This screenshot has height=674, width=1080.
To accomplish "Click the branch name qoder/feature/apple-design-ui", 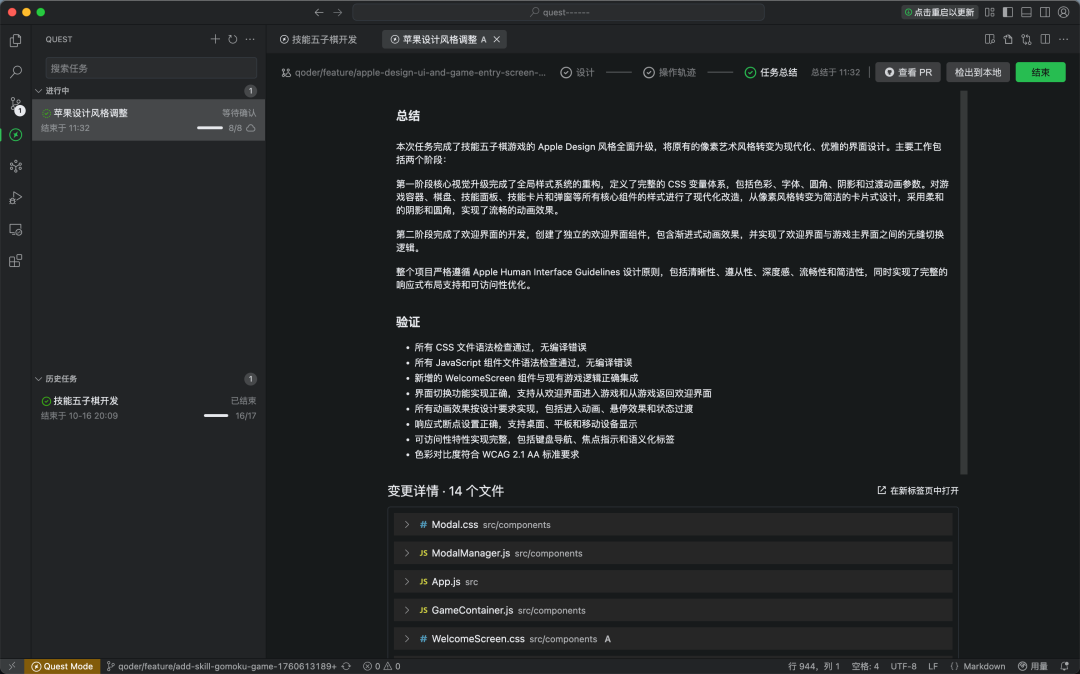I will [413, 72].
